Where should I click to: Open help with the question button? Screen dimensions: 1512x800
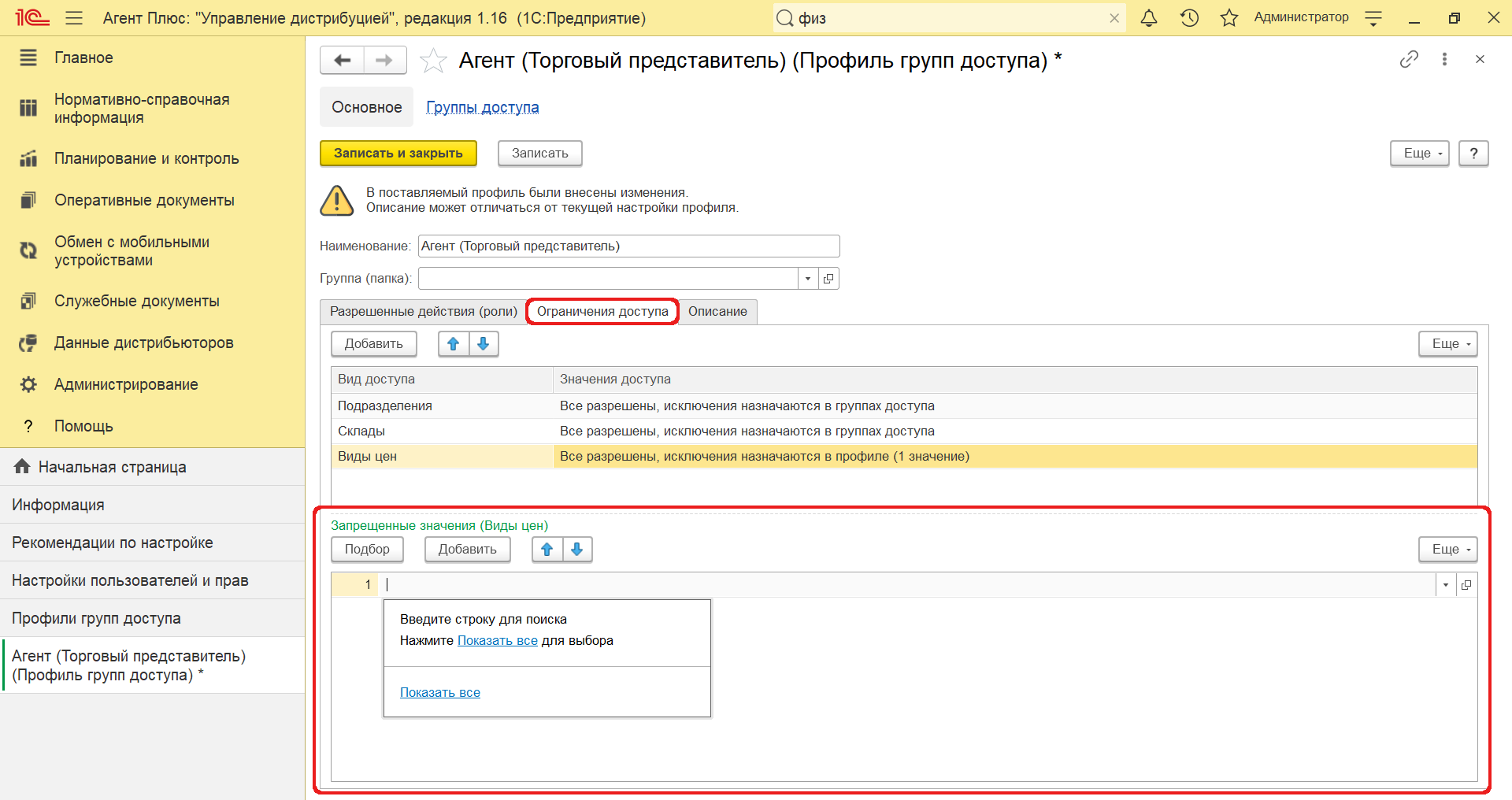point(1473,153)
